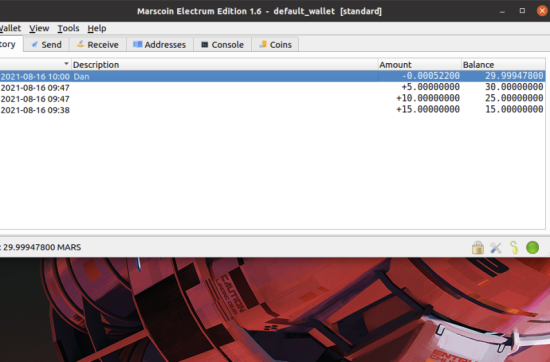This screenshot has height=362, width=550.
Task: Click the date column sort arrow
Action: tap(66, 64)
